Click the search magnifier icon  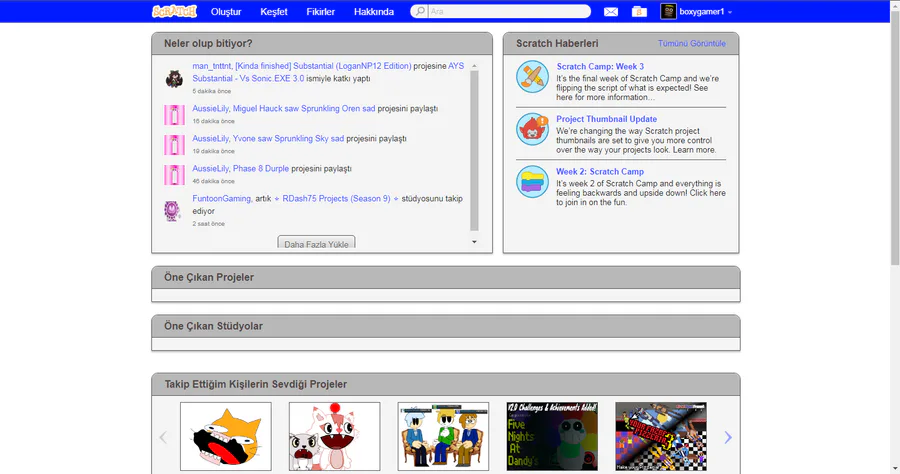[420, 11]
